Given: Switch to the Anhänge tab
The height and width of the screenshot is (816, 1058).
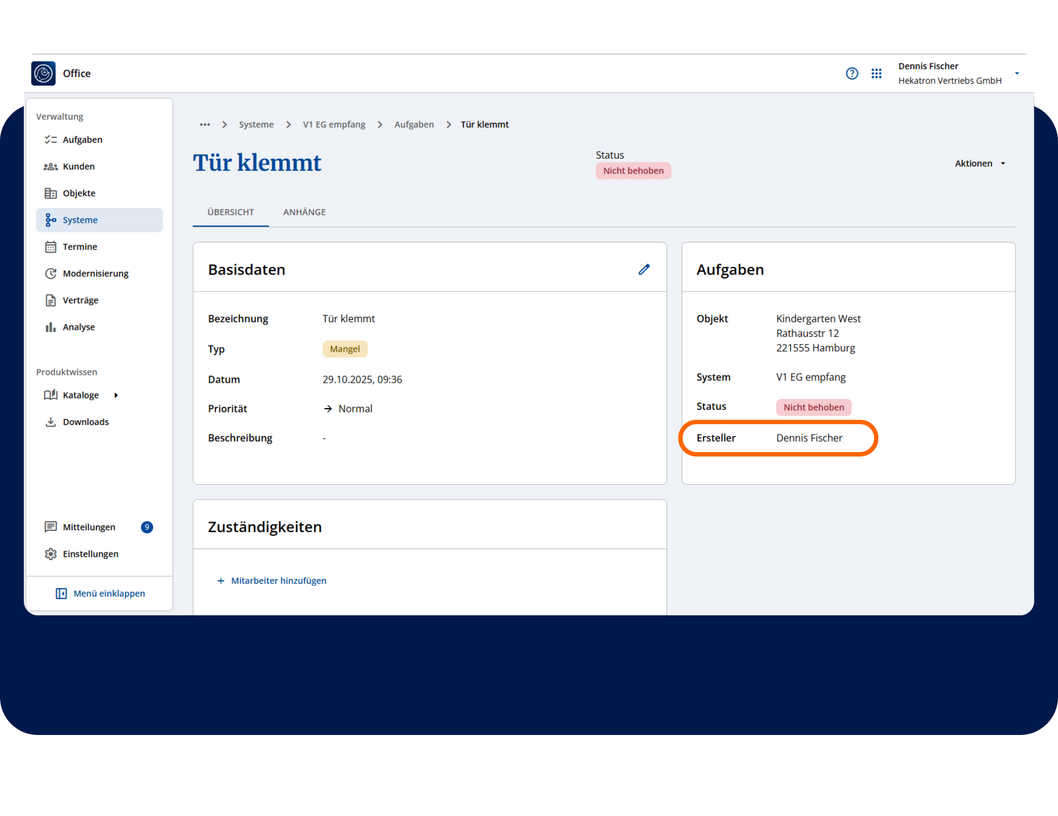Looking at the screenshot, I should tap(304, 212).
